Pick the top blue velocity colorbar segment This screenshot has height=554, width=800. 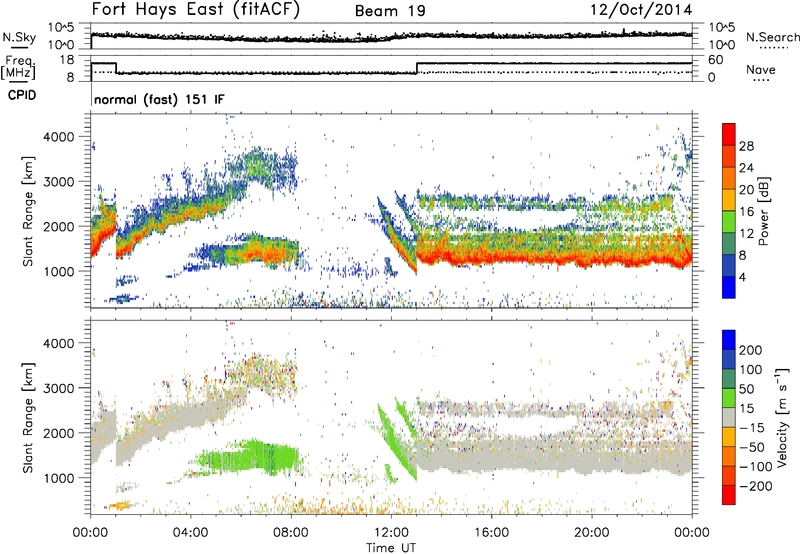[729, 340]
